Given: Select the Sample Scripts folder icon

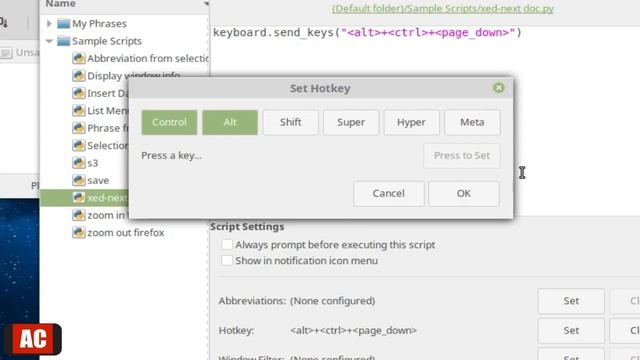Looking at the screenshot, I should click(x=63, y=41).
